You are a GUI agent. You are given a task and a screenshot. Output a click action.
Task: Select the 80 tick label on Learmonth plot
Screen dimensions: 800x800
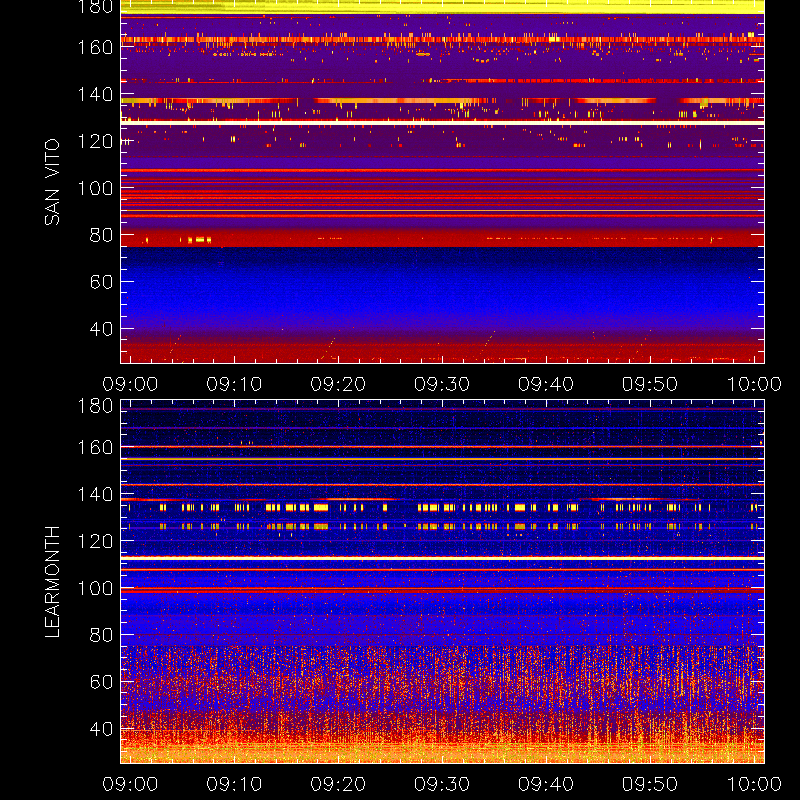tap(101, 635)
